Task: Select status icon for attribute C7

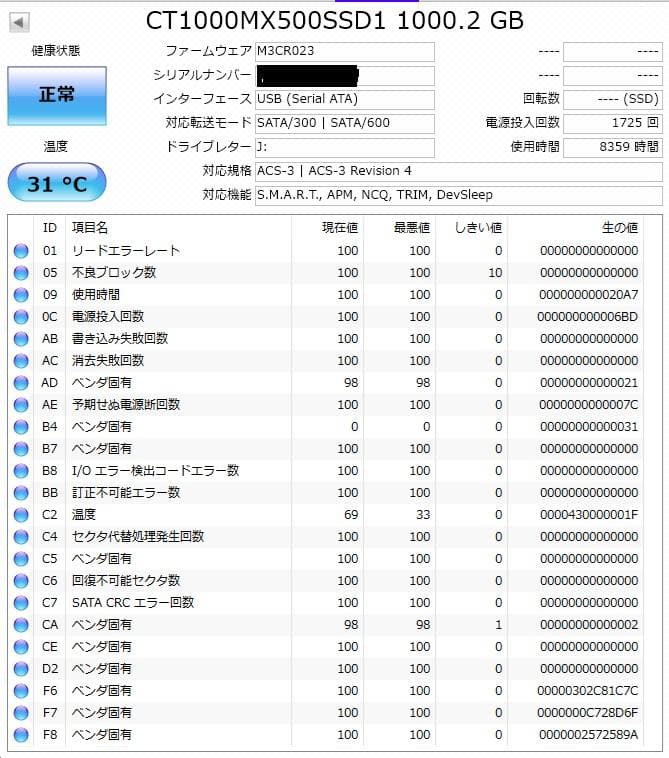Action: tap(21, 603)
